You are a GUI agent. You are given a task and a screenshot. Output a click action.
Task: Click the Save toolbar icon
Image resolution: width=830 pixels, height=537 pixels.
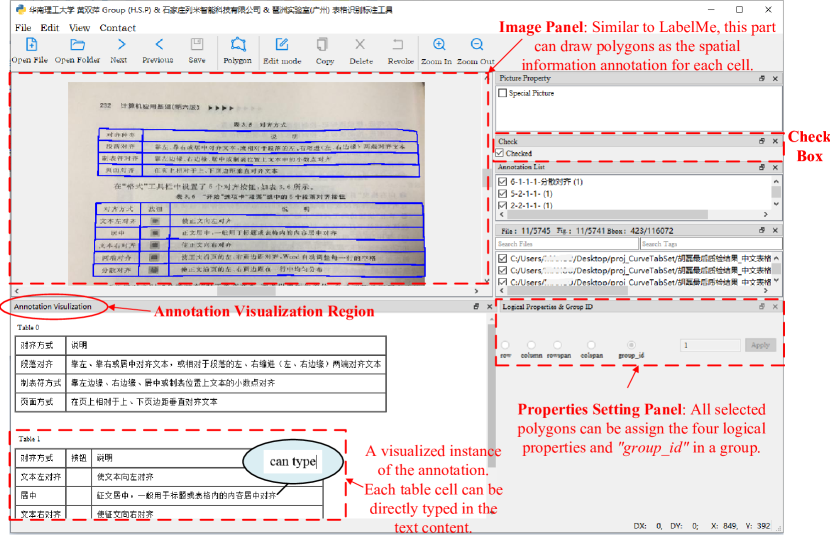(197, 44)
